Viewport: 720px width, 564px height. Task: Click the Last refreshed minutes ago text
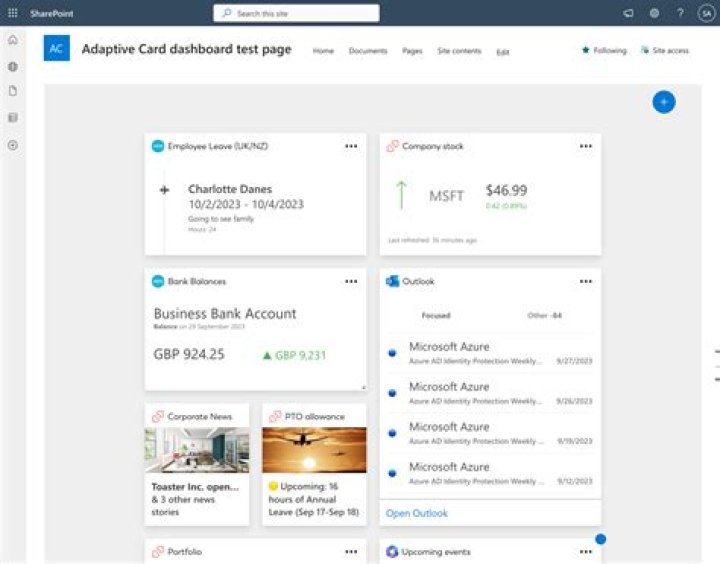click(x=433, y=240)
